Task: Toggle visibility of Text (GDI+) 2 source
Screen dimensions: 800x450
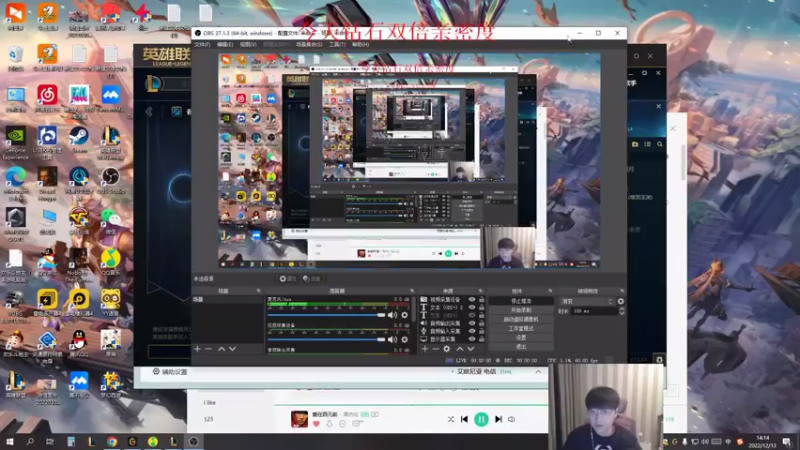Action: click(x=472, y=308)
